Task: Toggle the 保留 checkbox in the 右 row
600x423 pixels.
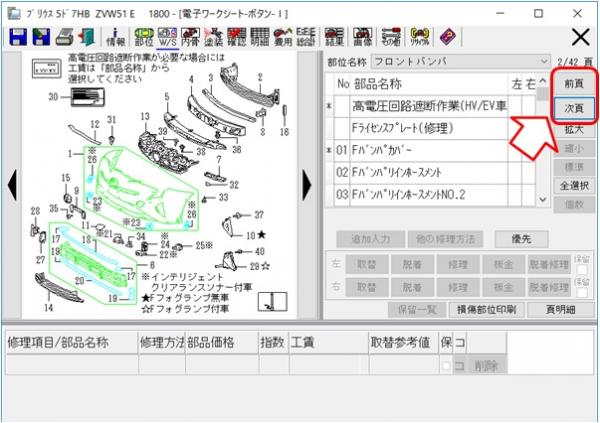Action: [x=582, y=292]
